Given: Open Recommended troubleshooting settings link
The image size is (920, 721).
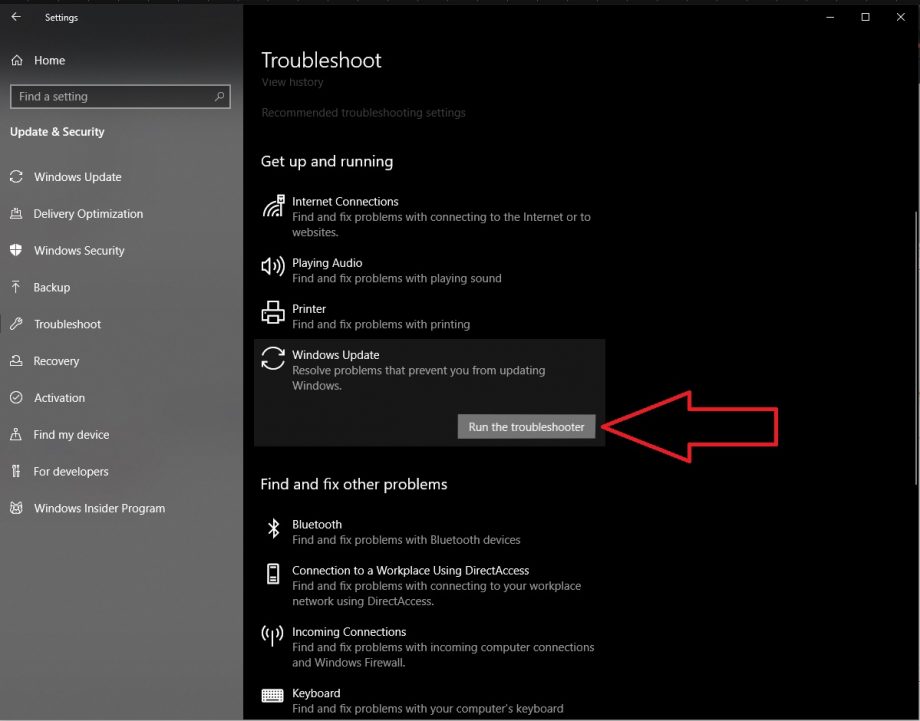Looking at the screenshot, I should click(363, 113).
